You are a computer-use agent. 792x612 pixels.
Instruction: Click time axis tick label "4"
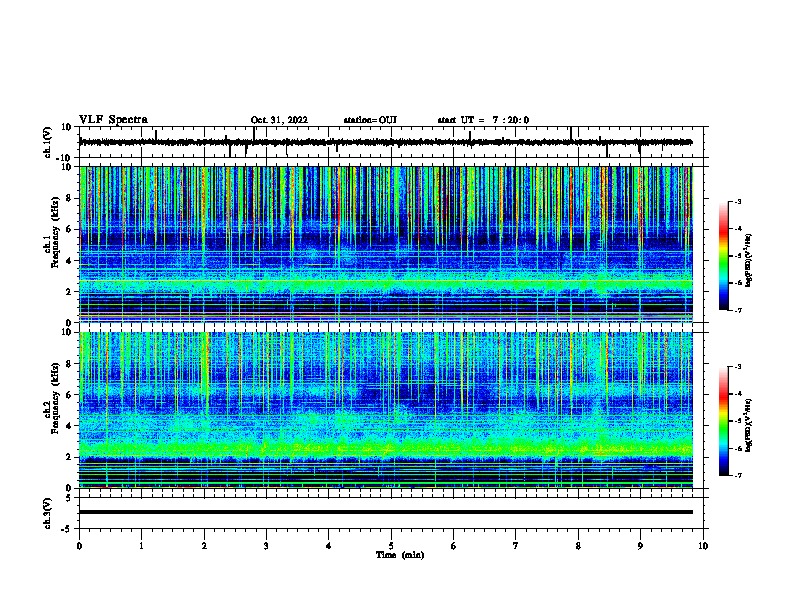click(329, 546)
